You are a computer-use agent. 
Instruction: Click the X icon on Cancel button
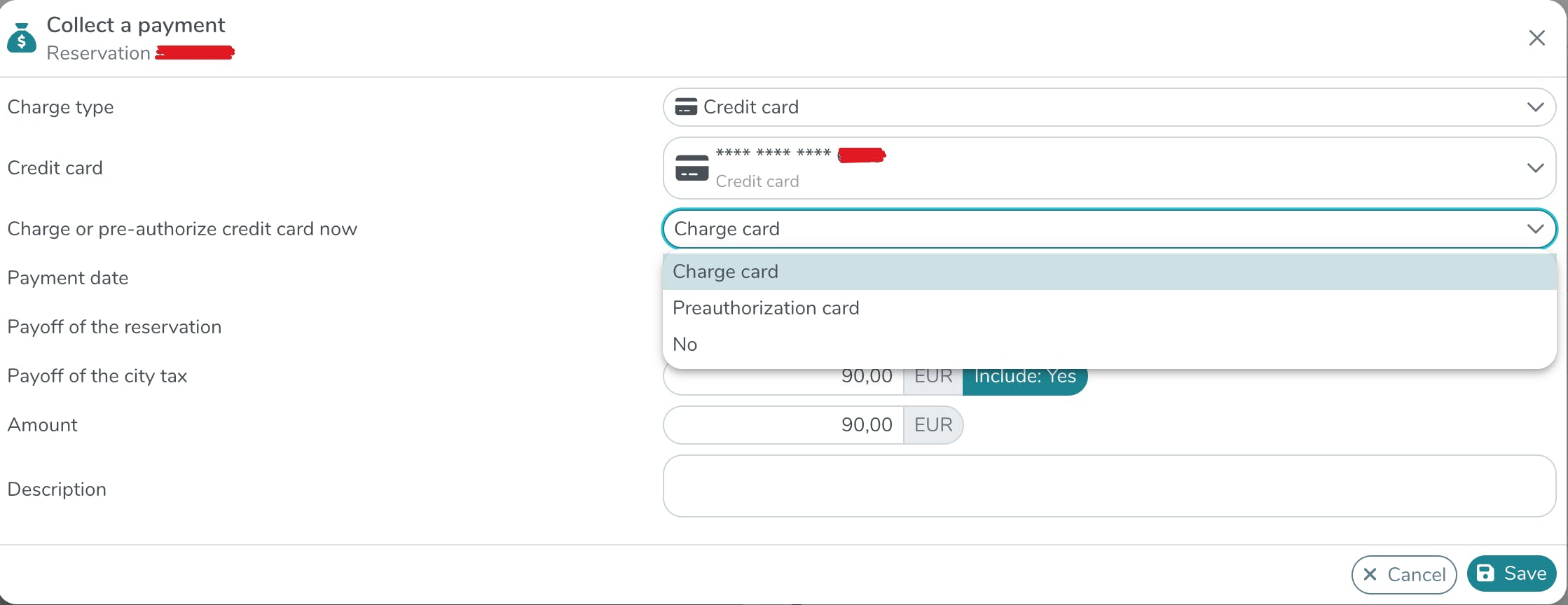coord(1370,575)
